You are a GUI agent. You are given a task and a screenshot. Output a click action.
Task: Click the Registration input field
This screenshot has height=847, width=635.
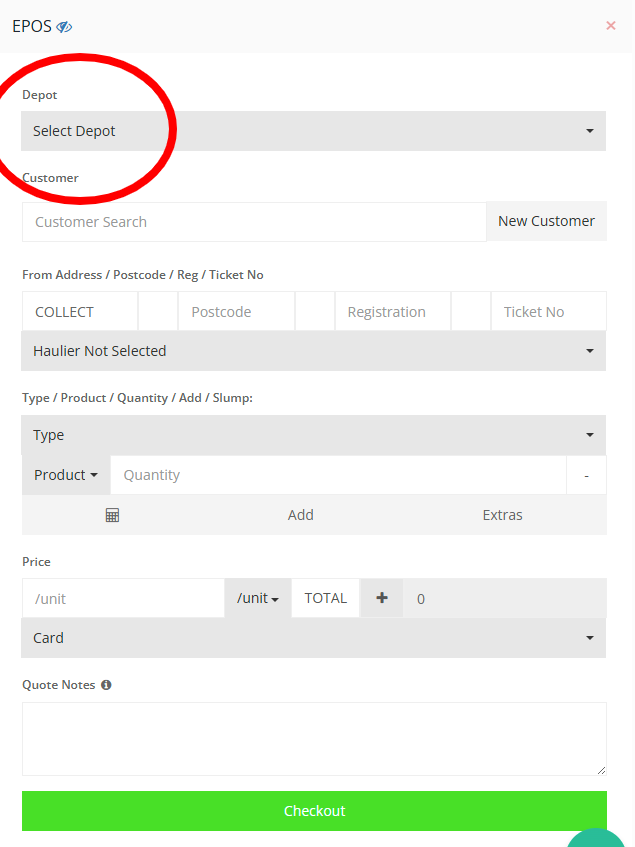392,312
